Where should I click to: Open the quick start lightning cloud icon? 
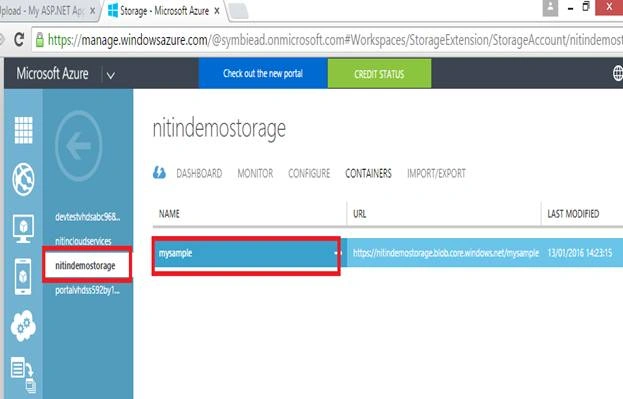click(159, 173)
